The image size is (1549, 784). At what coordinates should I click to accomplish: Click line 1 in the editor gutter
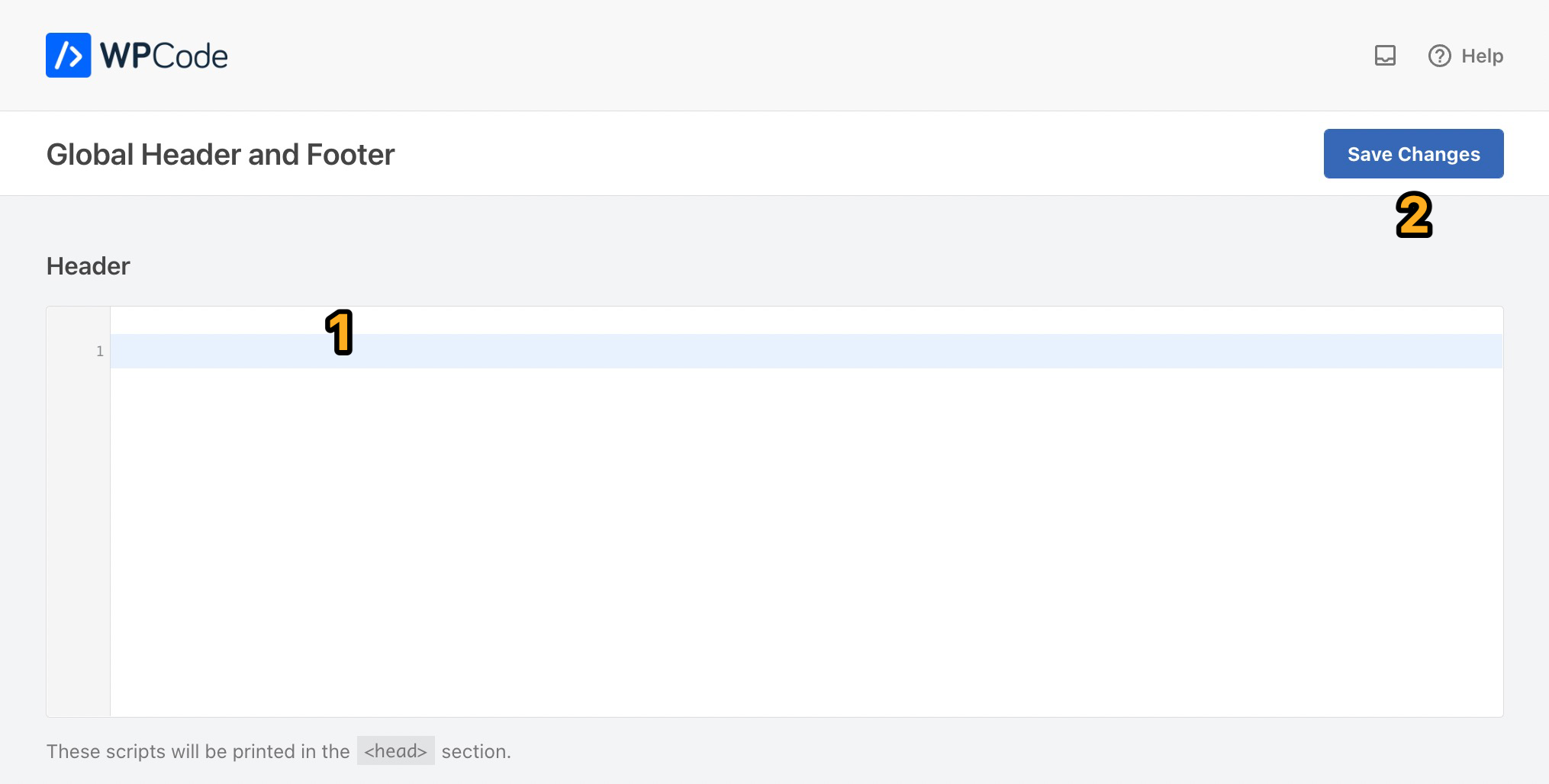pyautogui.click(x=99, y=351)
